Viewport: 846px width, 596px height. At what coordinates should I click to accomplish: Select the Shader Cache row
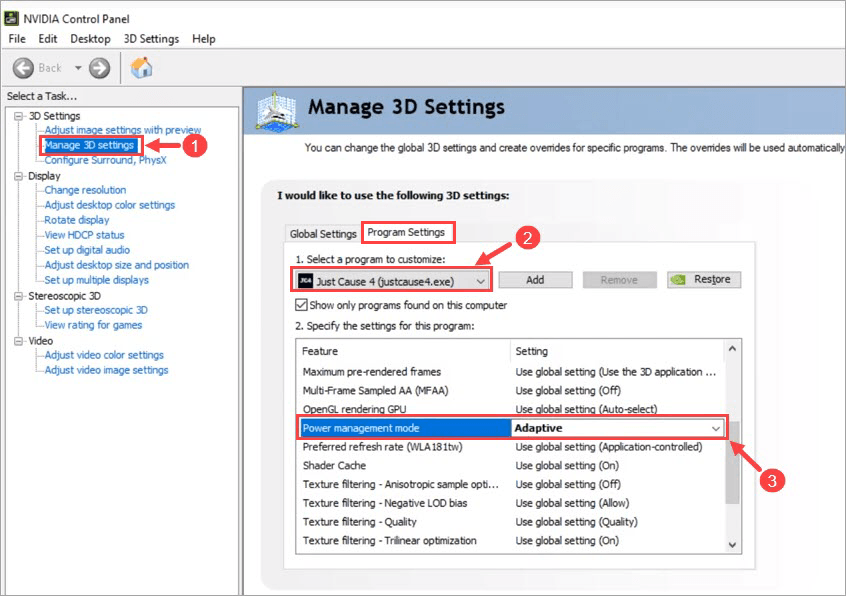click(x=509, y=465)
